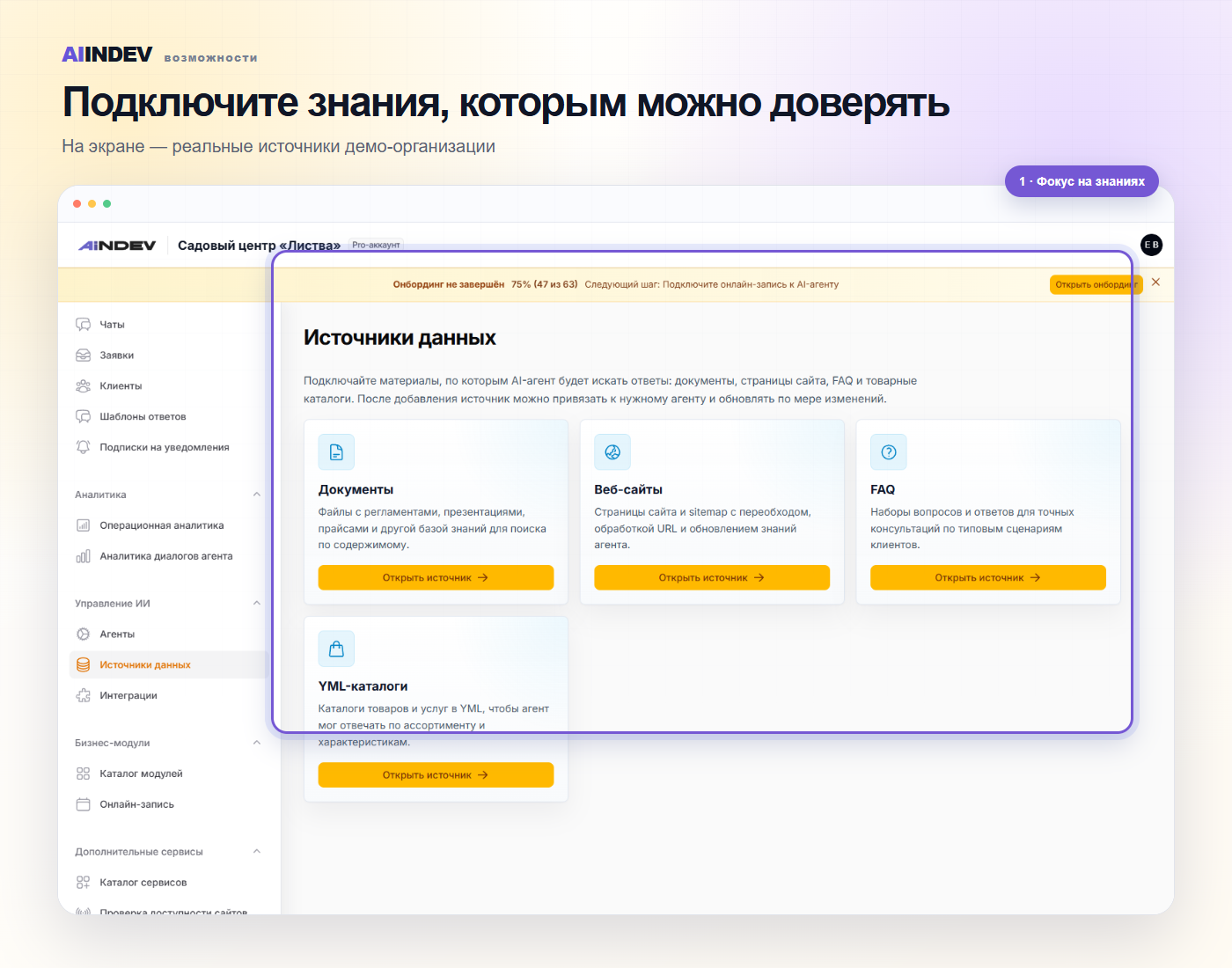Click the Источники данных database icon
Screen dimensions: 1232x968
[83, 665]
